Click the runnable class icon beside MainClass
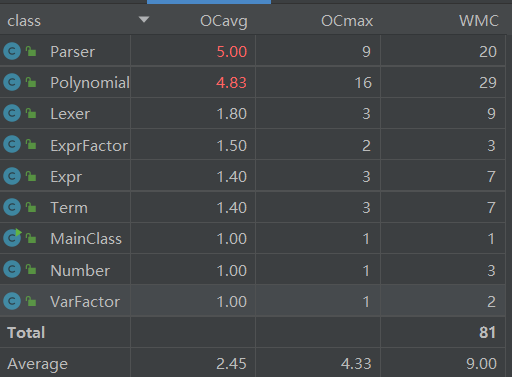The width and height of the screenshot is (512, 377). [x=12, y=238]
